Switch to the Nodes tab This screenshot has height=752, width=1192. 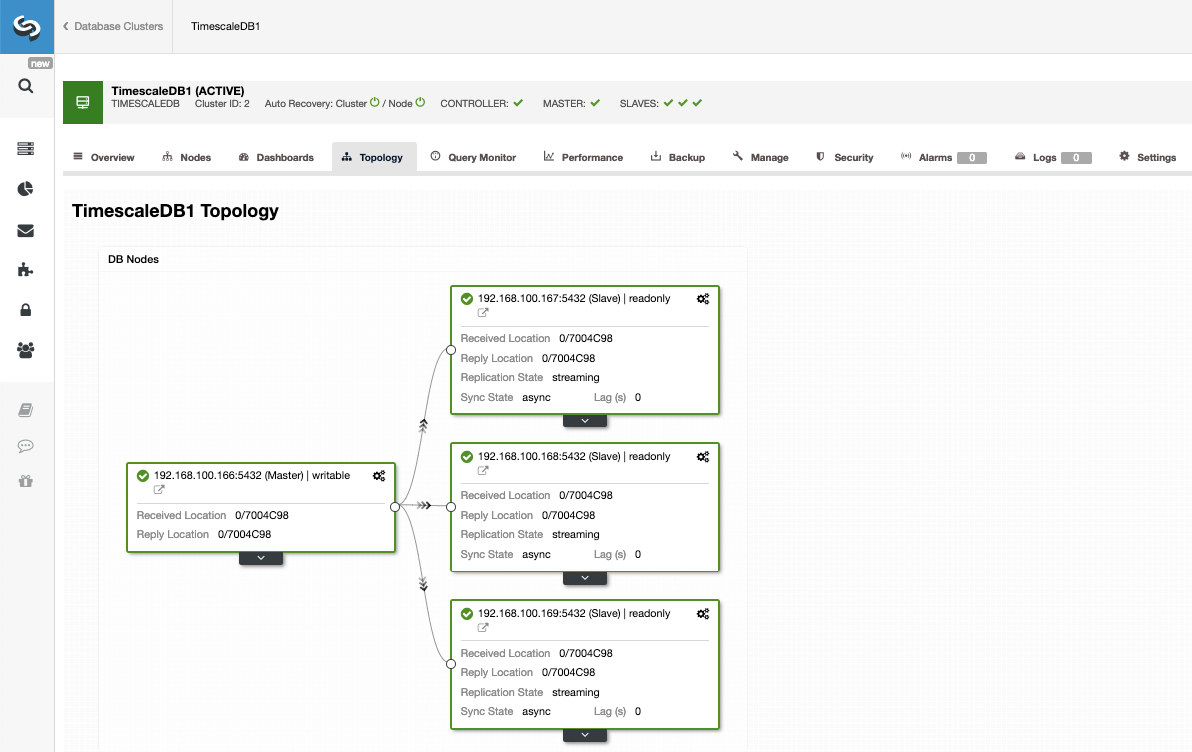coord(187,157)
